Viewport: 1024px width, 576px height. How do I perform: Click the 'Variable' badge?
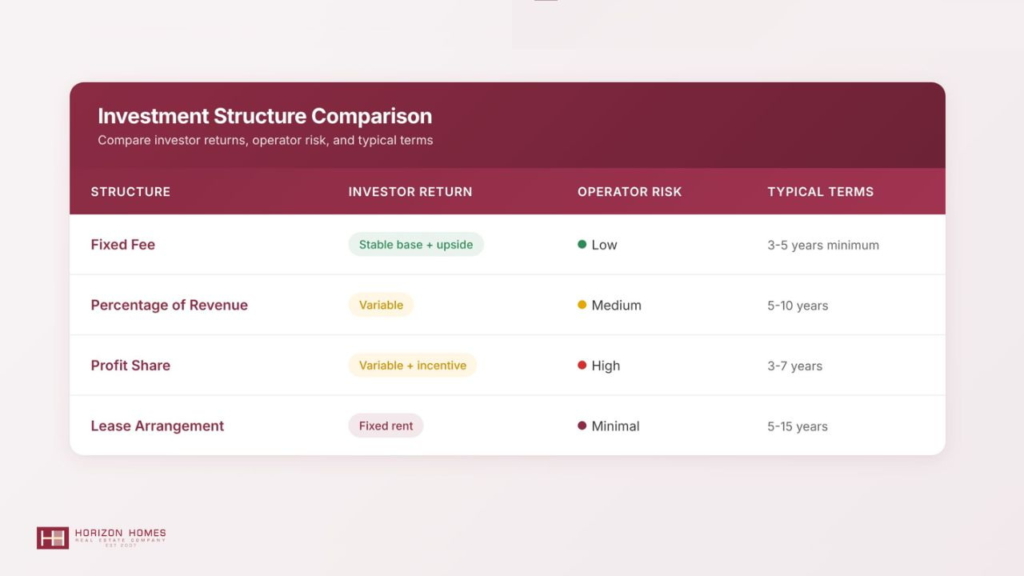pyautogui.click(x=381, y=305)
